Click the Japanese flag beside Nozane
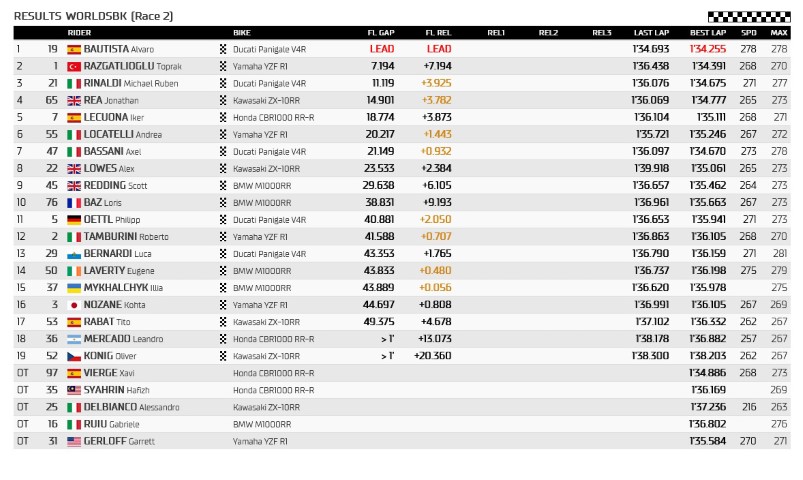The width and height of the screenshot is (803, 480). (73, 304)
